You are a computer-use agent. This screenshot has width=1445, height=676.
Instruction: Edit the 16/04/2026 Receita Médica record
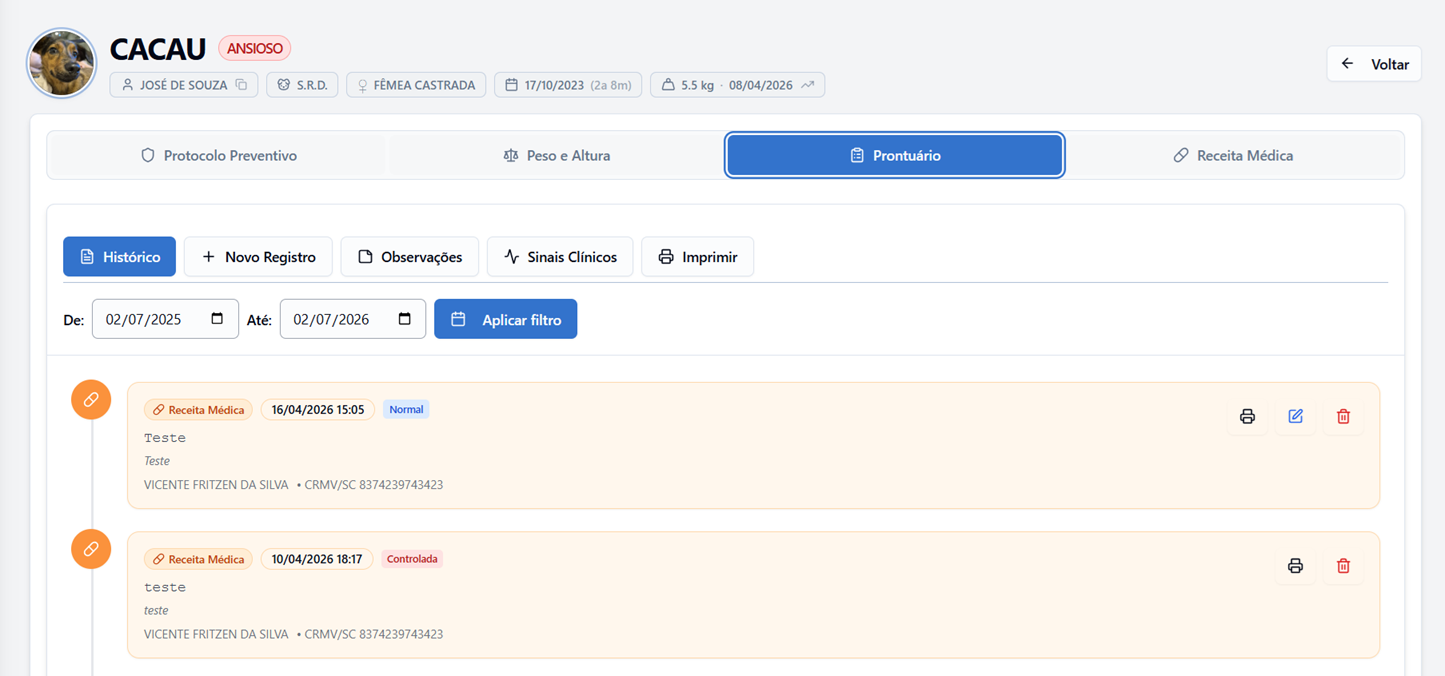pos(1295,416)
